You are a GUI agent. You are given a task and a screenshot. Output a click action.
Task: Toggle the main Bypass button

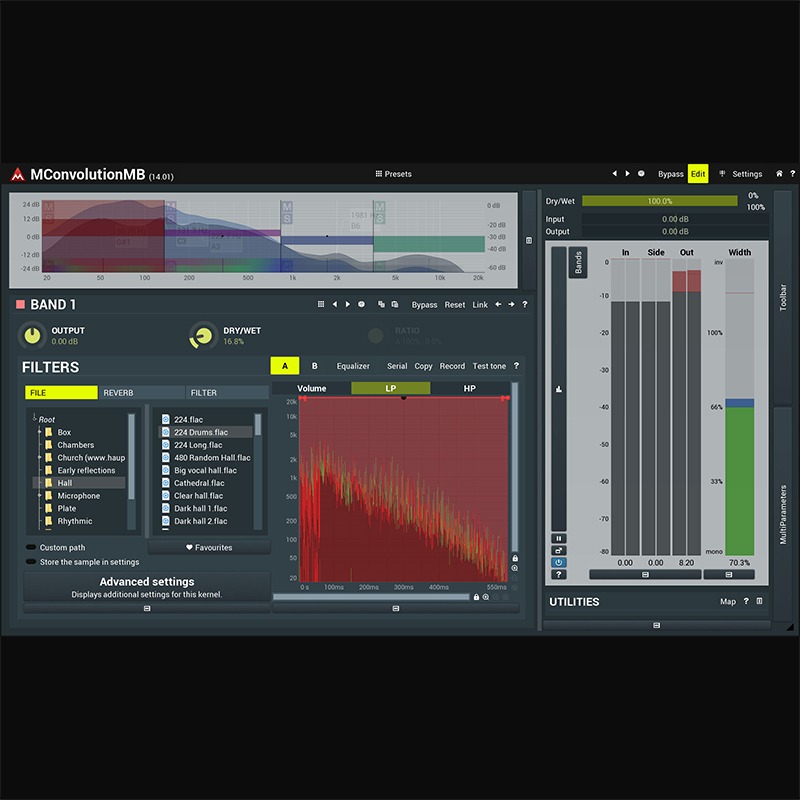(670, 174)
